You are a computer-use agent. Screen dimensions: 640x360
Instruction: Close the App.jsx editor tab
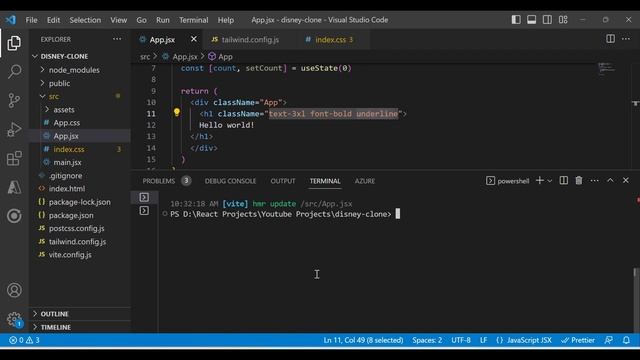coord(194,39)
